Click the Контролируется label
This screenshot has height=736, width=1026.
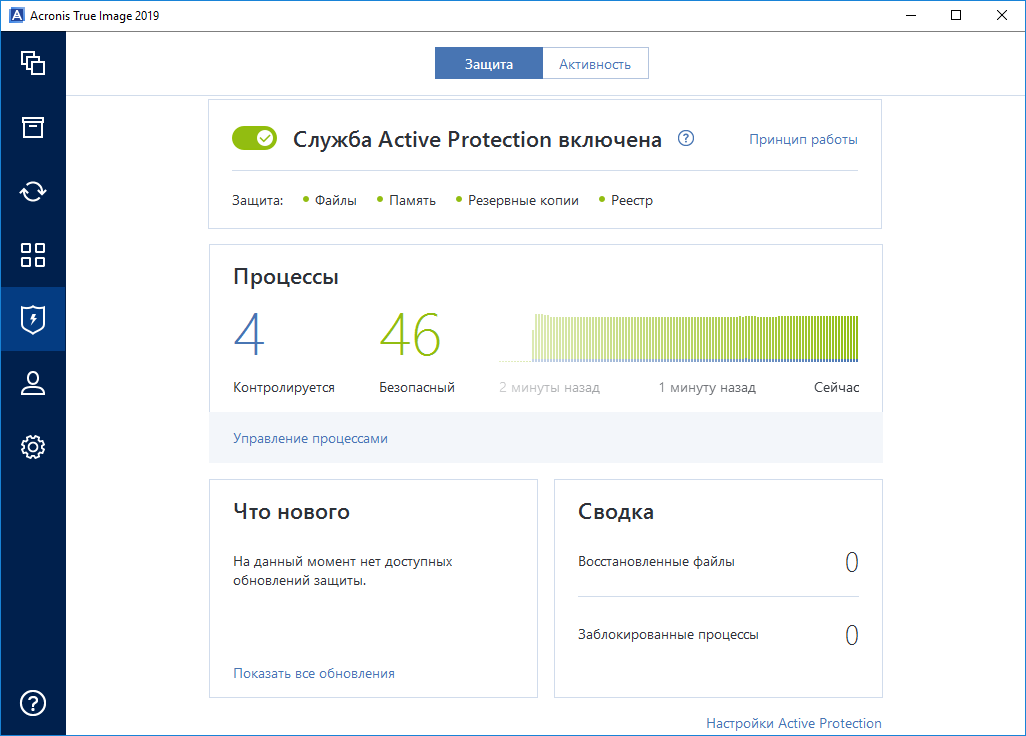(284, 387)
